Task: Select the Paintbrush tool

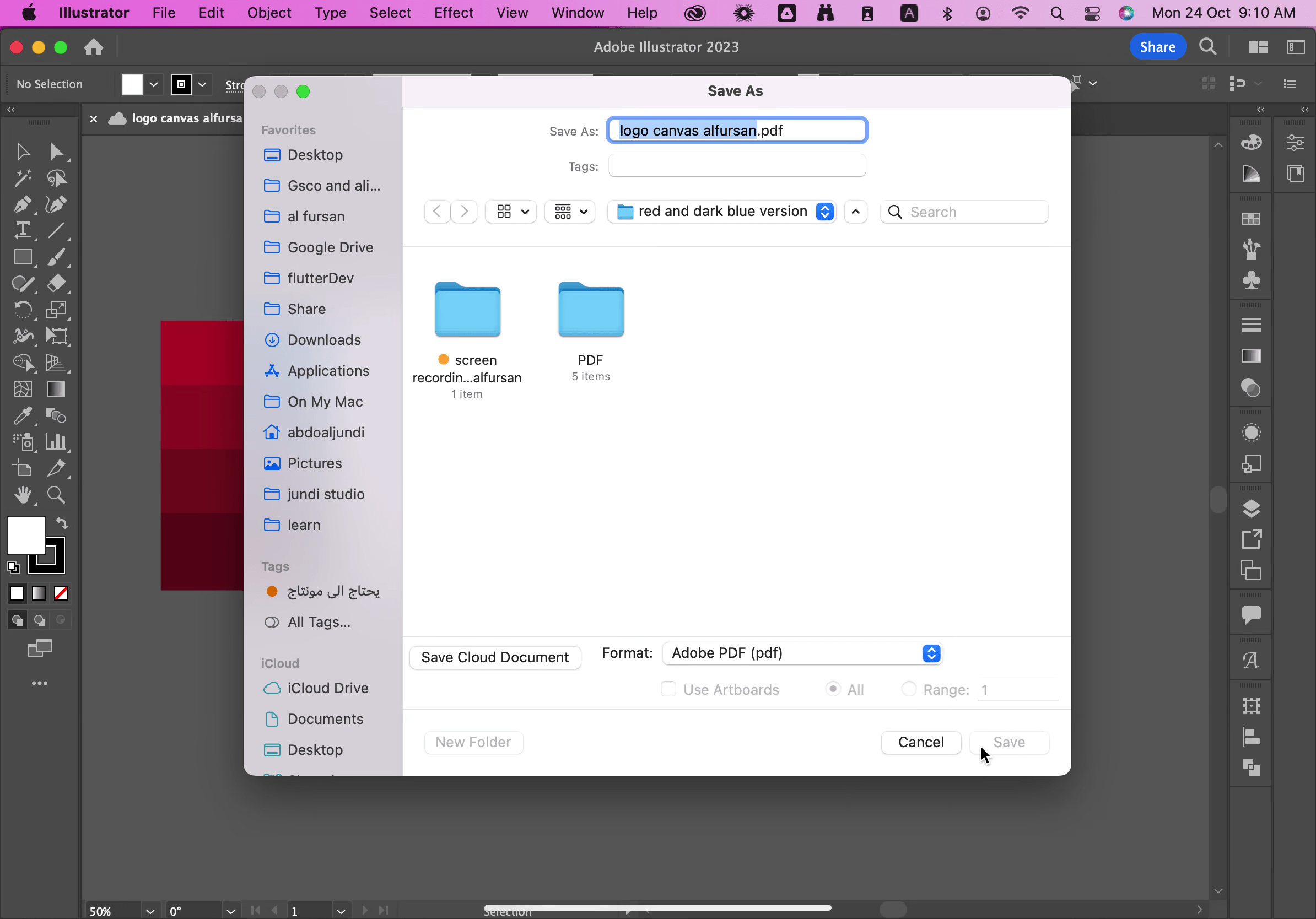Action: 56,257
